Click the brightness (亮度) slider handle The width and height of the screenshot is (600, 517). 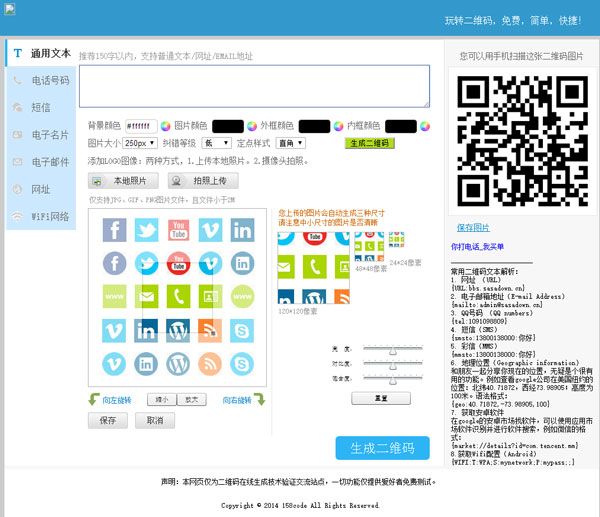tap(393, 351)
